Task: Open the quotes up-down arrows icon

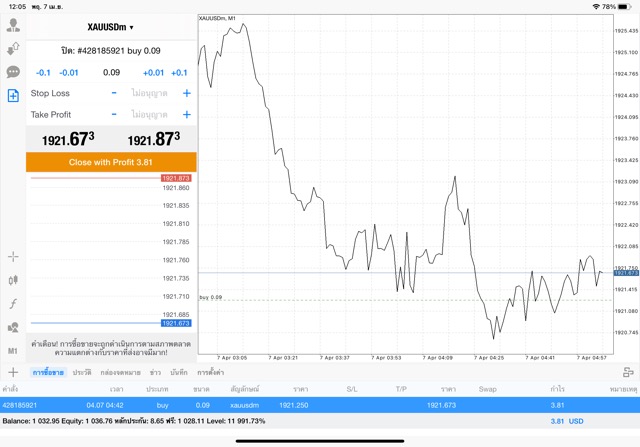Action: (13, 48)
